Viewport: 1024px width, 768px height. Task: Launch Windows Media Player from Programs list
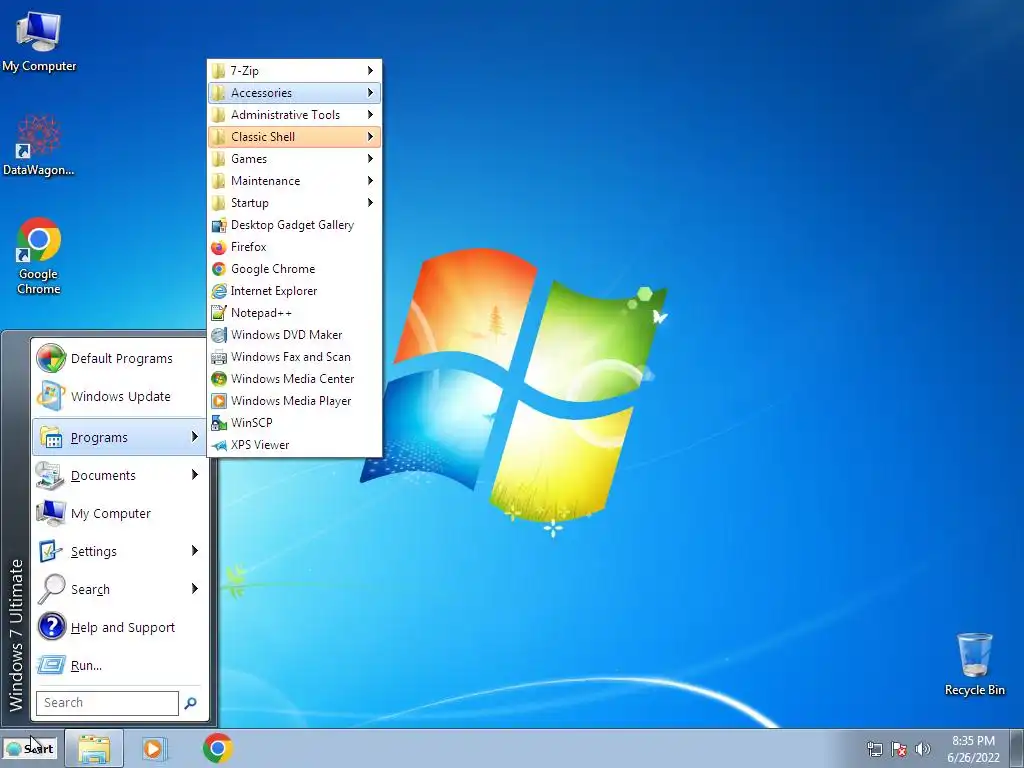[295, 400]
